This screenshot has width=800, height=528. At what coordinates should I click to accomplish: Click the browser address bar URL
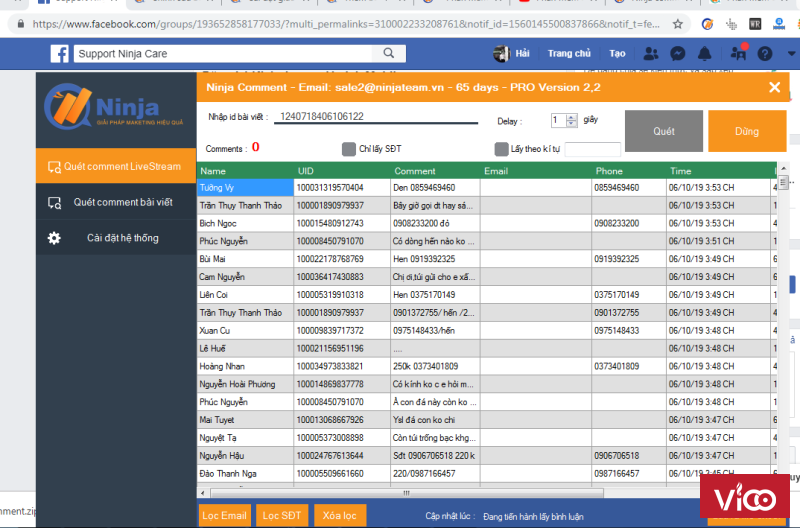(x=346, y=24)
